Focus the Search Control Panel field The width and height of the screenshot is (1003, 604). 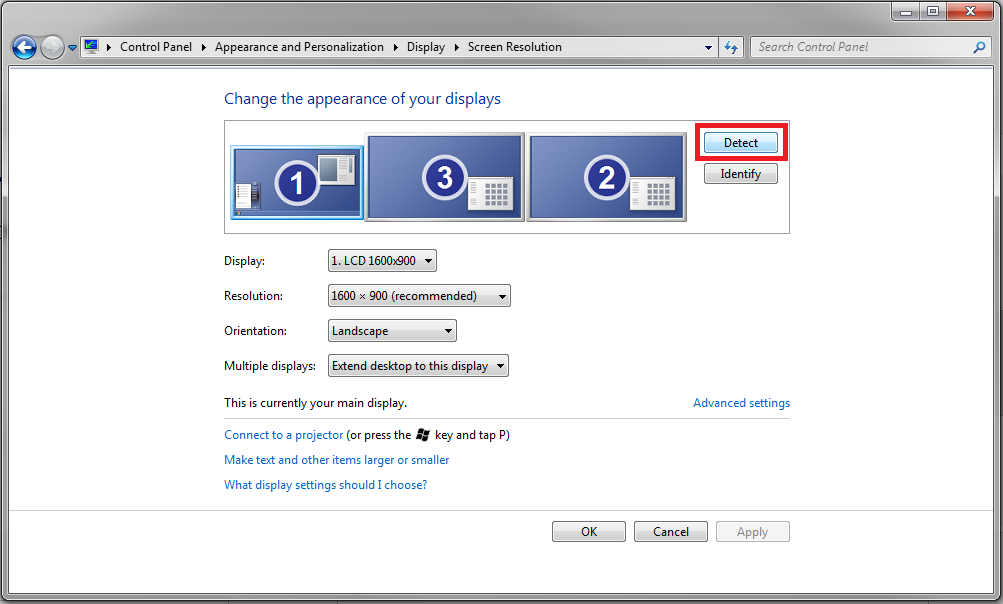pos(860,47)
